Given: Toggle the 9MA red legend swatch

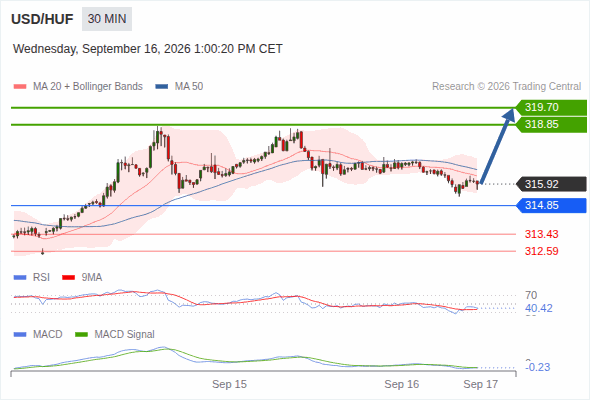Looking at the screenshot, I should (68, 278).
